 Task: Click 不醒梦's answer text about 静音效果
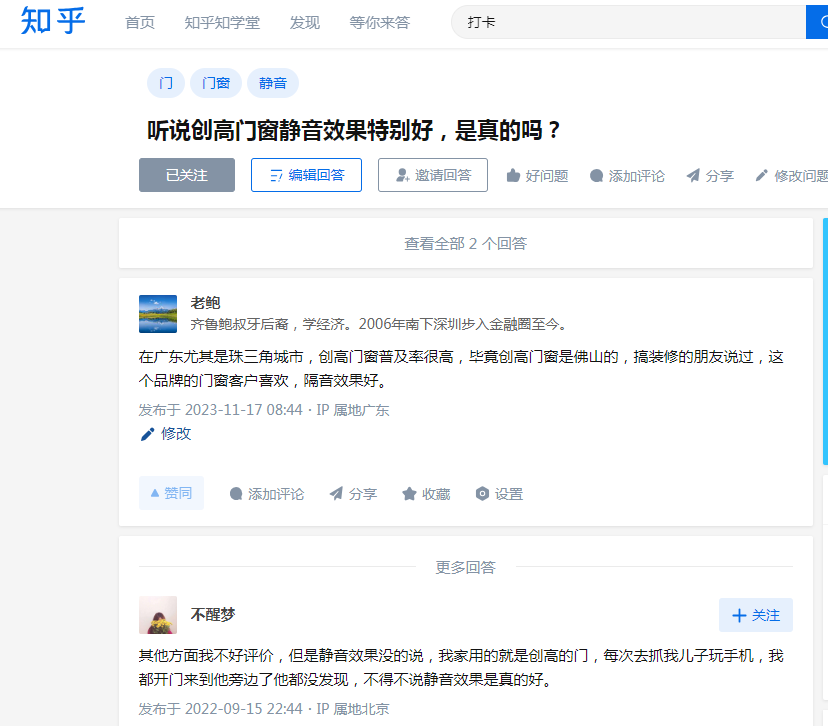[x=461, y=667]
